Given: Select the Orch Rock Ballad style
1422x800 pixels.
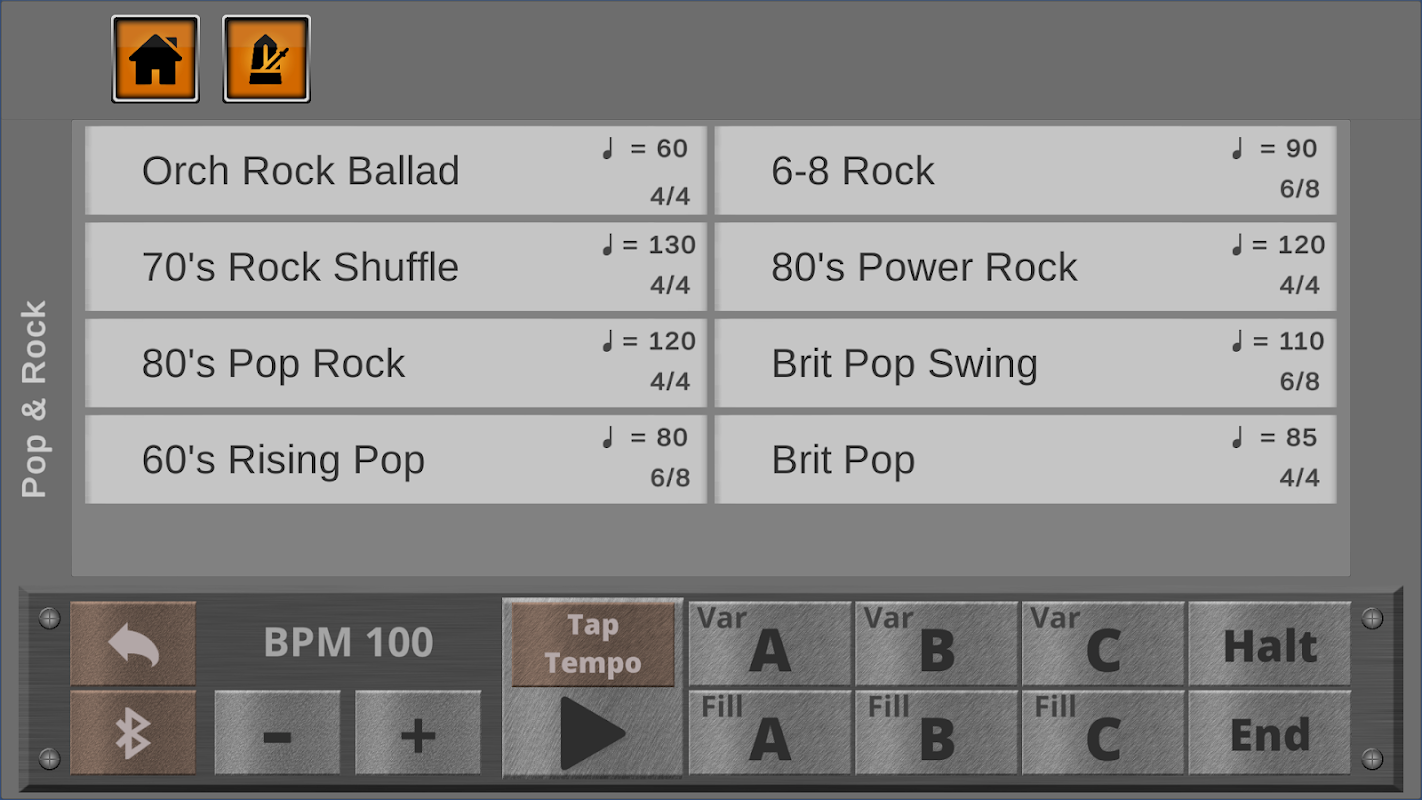Looking at the screenshot, I should 396,171.
